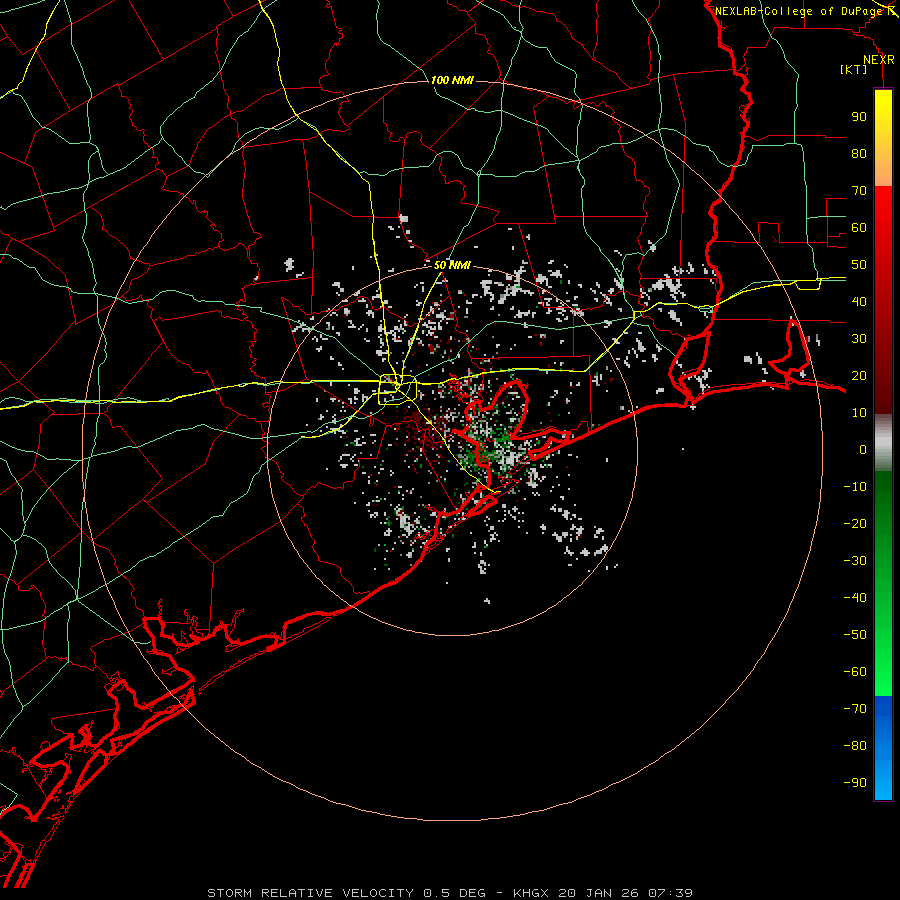Click the 07:39 timestamp
The image size is (900, 900).
point(670,893)
